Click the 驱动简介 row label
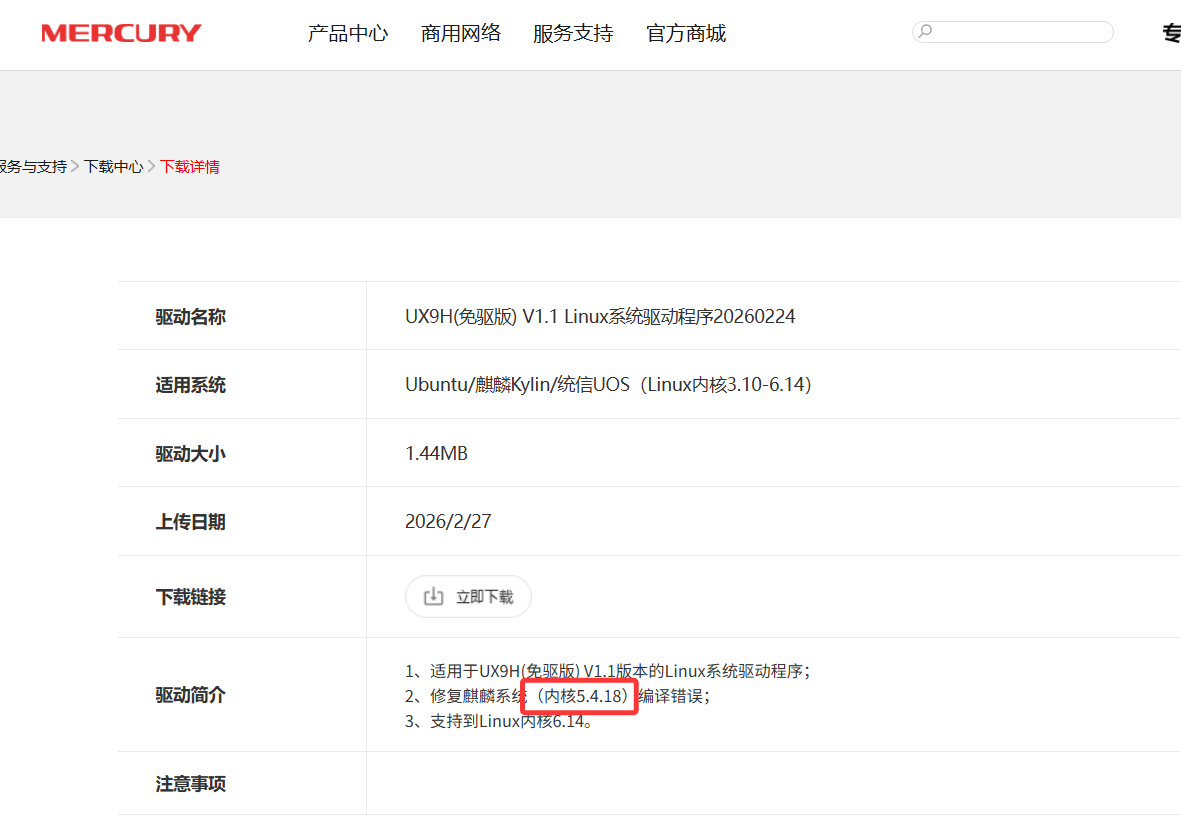Viewport: 1181px width, 824px height. point(190,695)
